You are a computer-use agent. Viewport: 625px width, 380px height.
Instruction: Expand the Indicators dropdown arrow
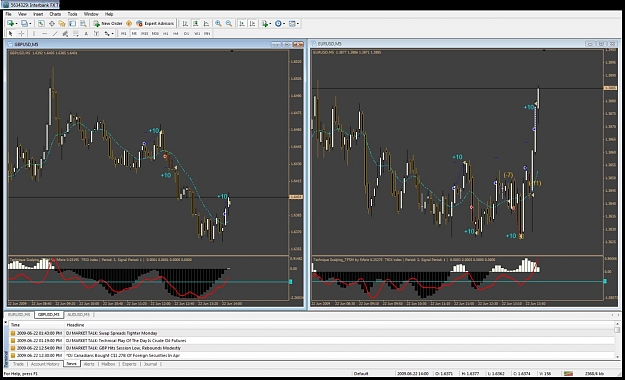tap(270, 24)
